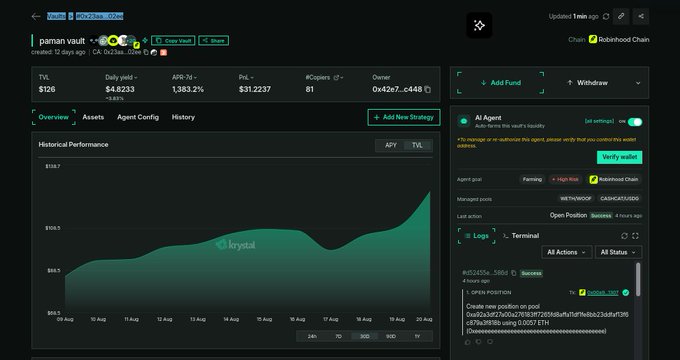The height and width of the screenshot is (360, 680).
Task: Click the CASHCAT/USDG managed pool
Action: [619, 199]
